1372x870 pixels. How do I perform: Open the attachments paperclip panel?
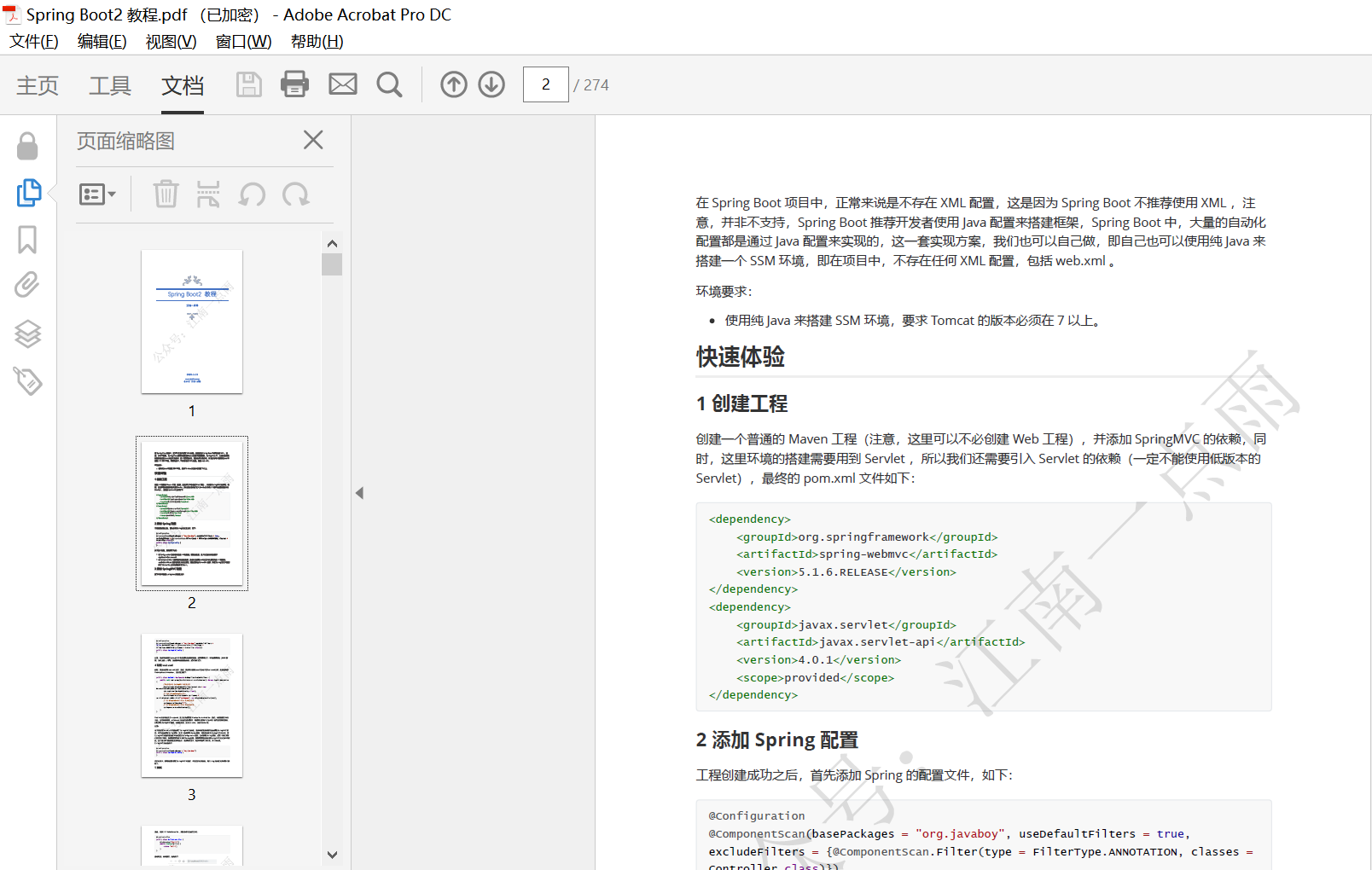click(x=27, y=285)
